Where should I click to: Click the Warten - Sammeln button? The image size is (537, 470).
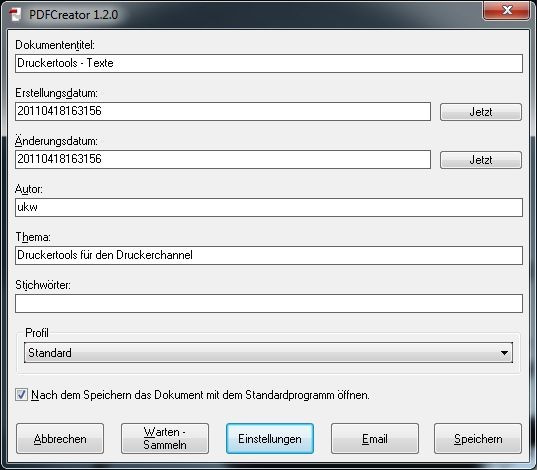tap(165, 438)
